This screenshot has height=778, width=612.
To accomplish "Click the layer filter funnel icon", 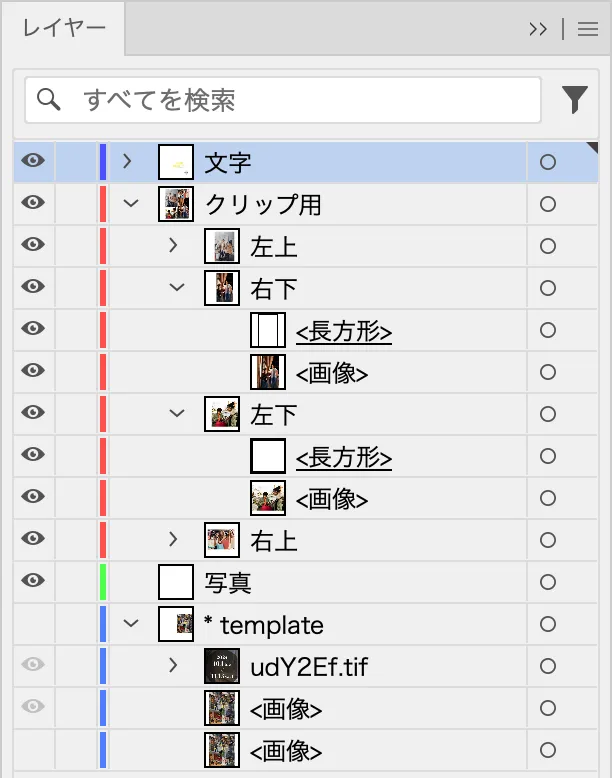I will click(x=574, y=99).
